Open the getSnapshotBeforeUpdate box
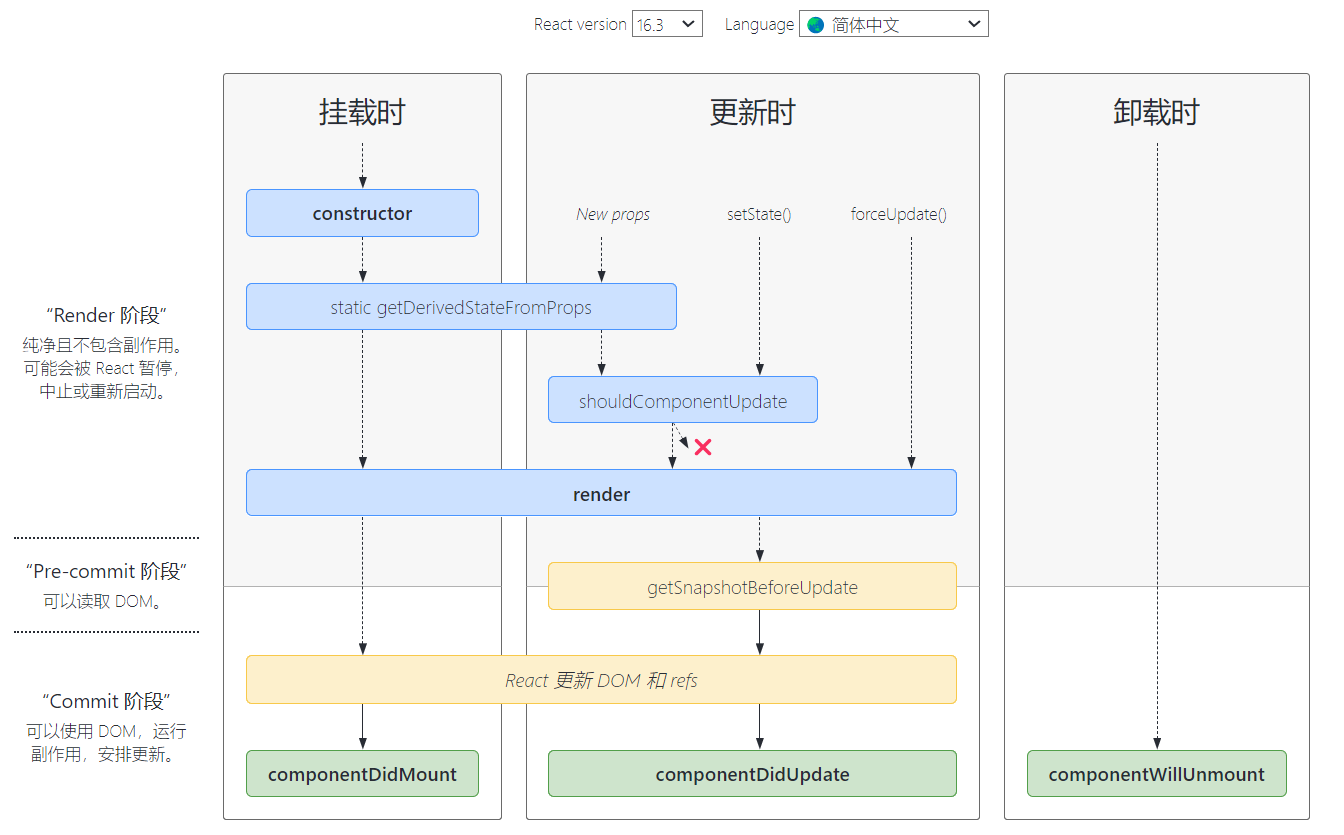Screen dimensions: 1344x835 752,586
